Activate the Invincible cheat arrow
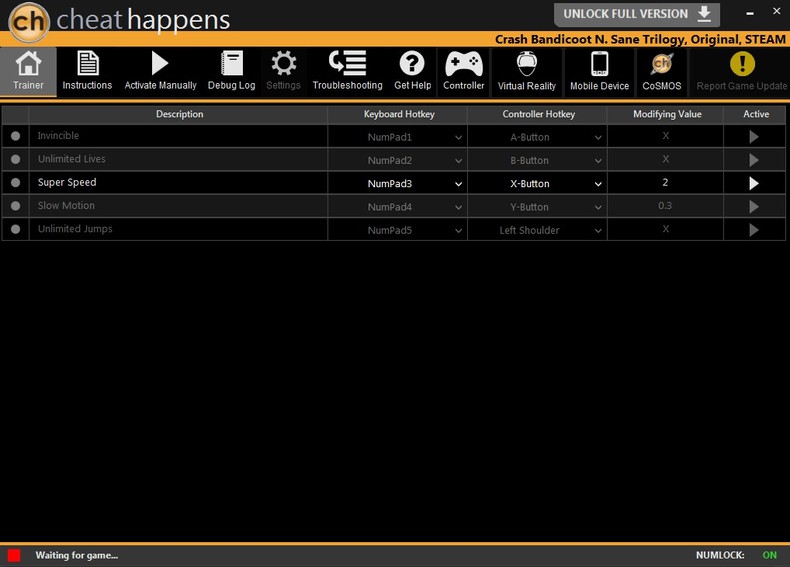This screenshot has height=567, width=790. point(754,137)
